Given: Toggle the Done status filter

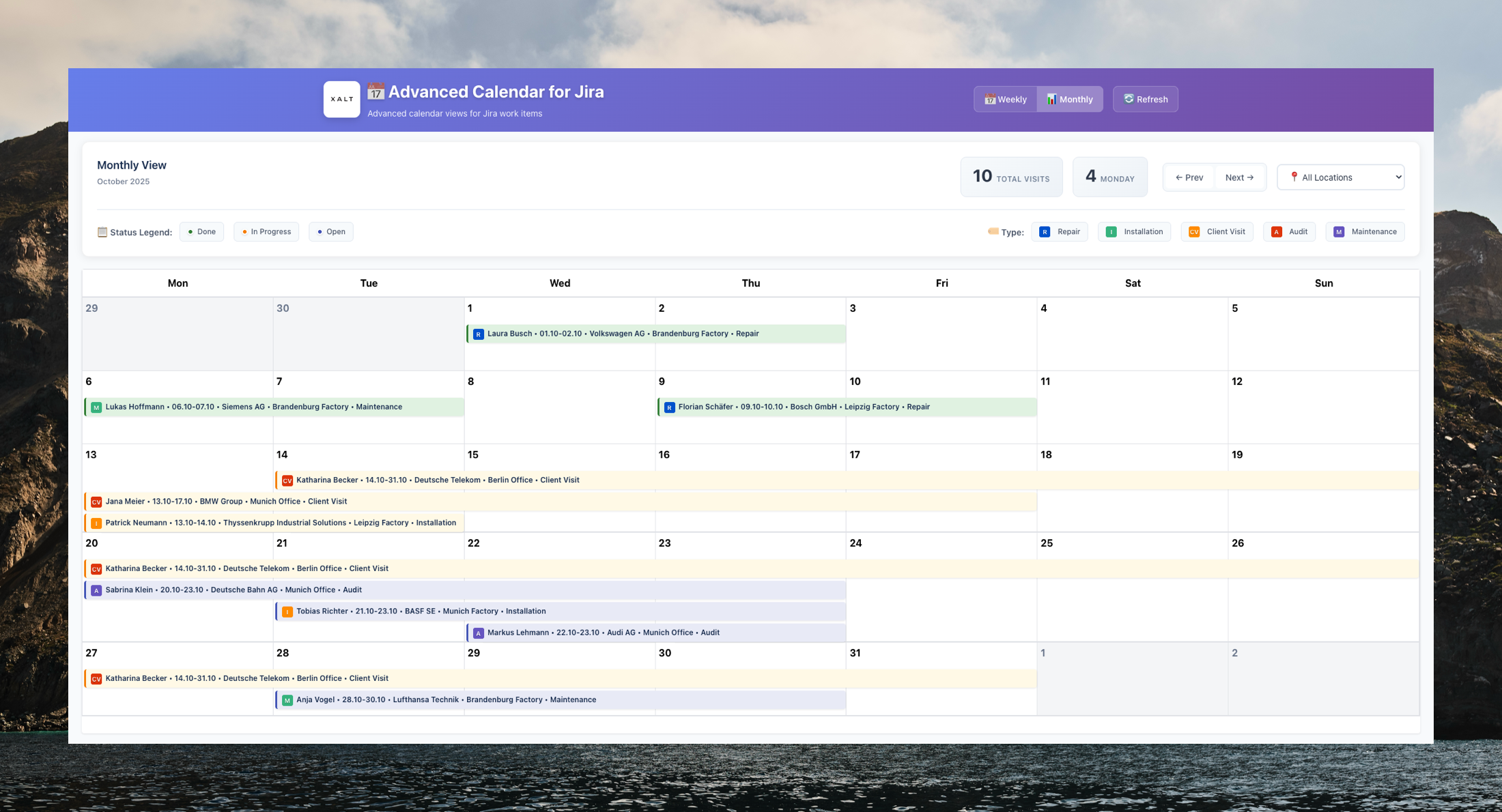Looking at the screenshot, I should tap(202, 232).
